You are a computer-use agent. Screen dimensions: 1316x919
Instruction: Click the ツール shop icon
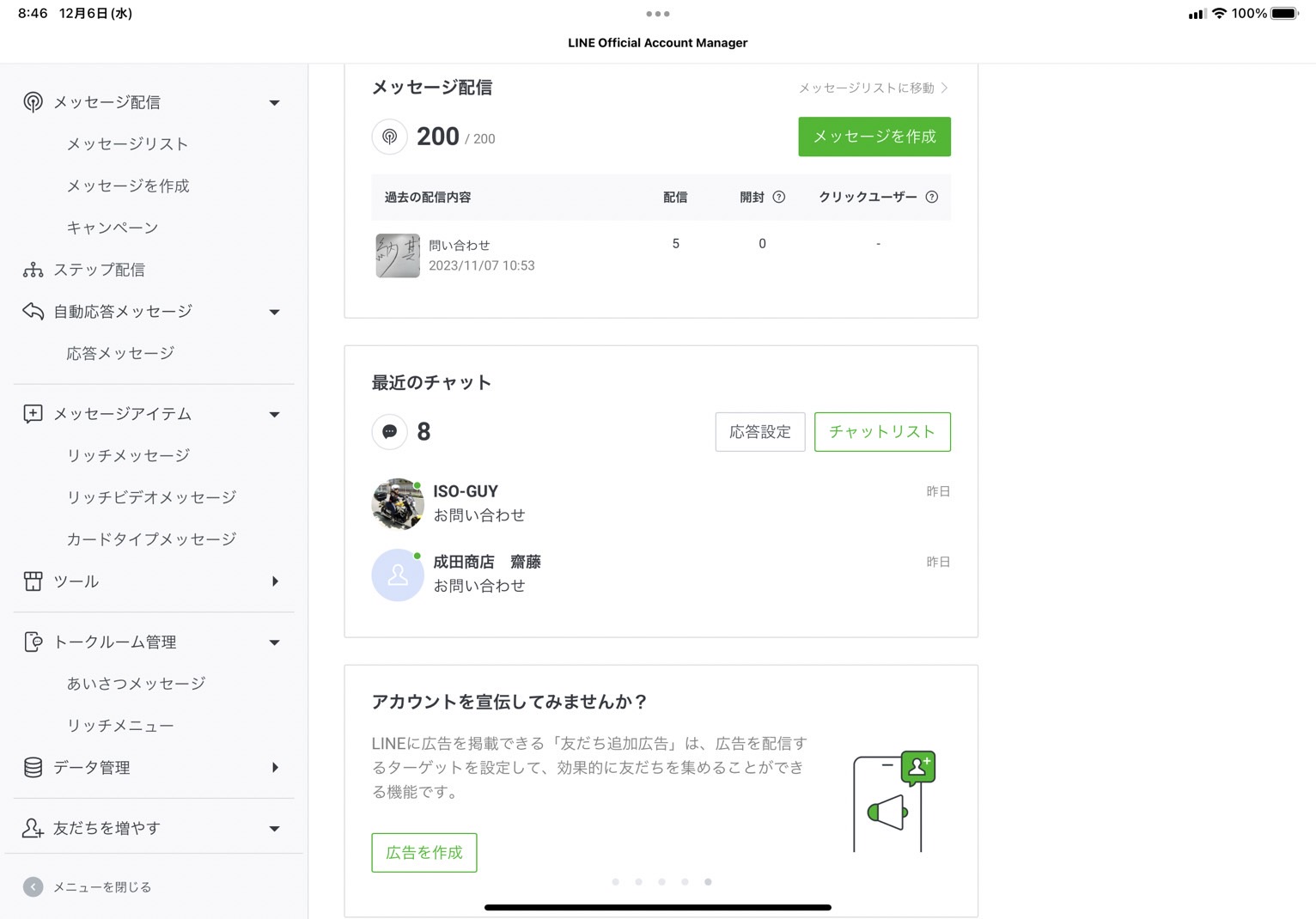tap(33, 581)
